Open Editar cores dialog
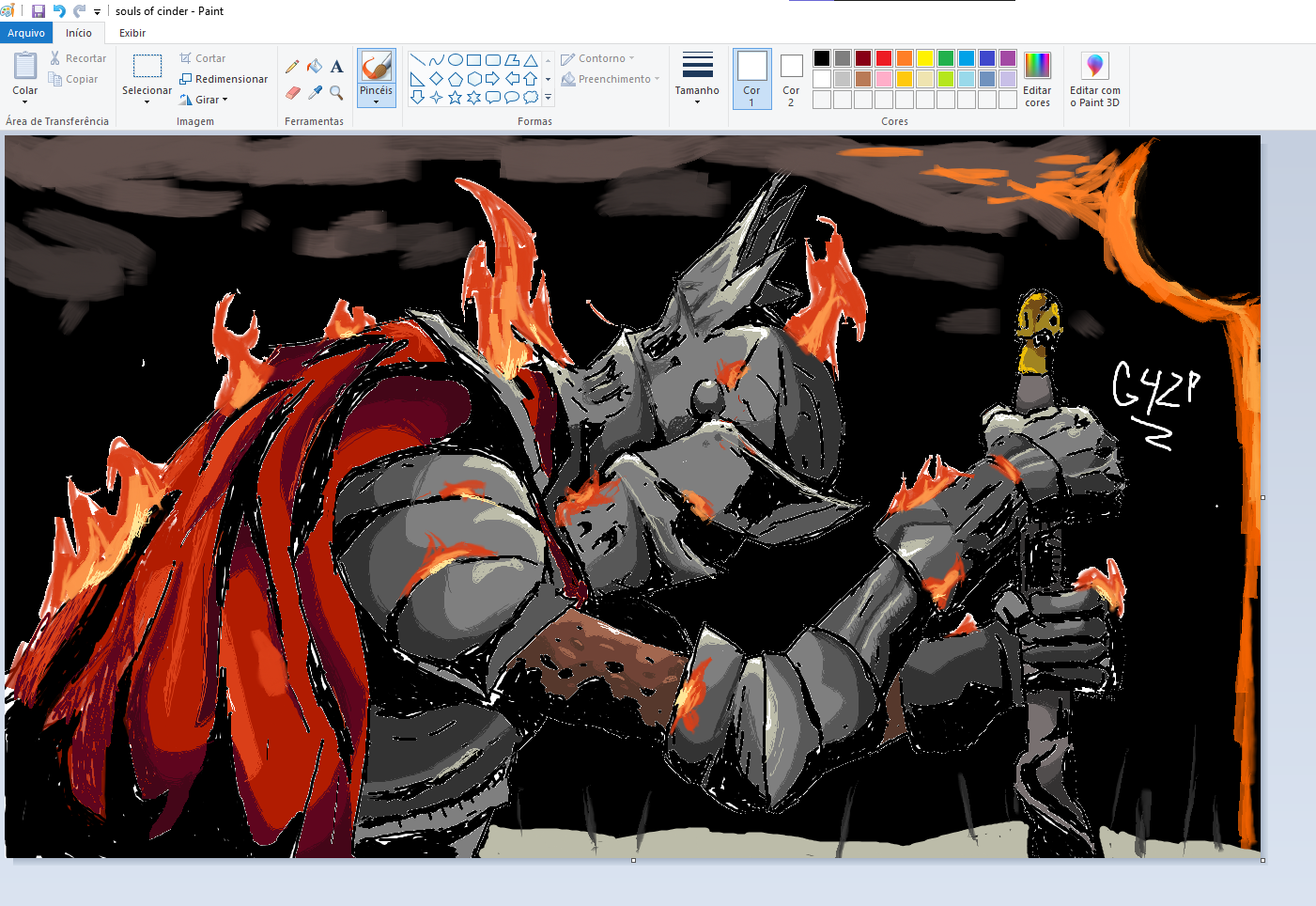 point(1037,79)
